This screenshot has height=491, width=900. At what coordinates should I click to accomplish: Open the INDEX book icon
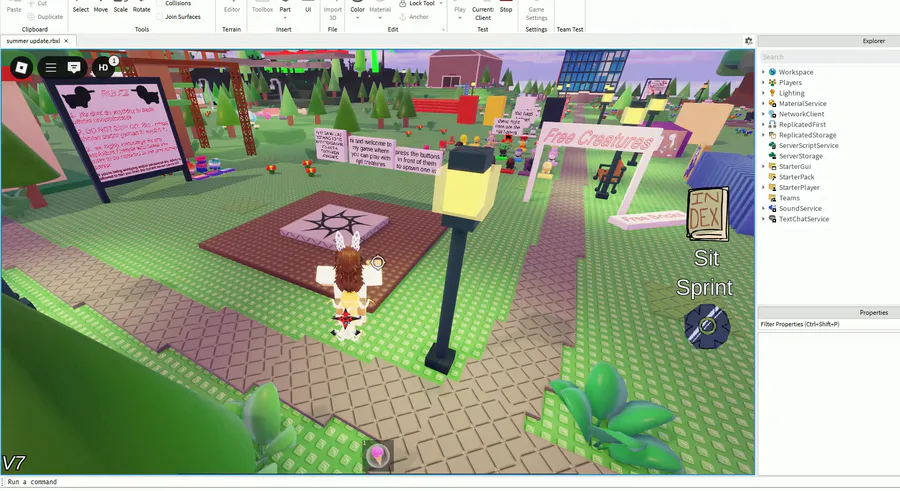click(708, 214)
